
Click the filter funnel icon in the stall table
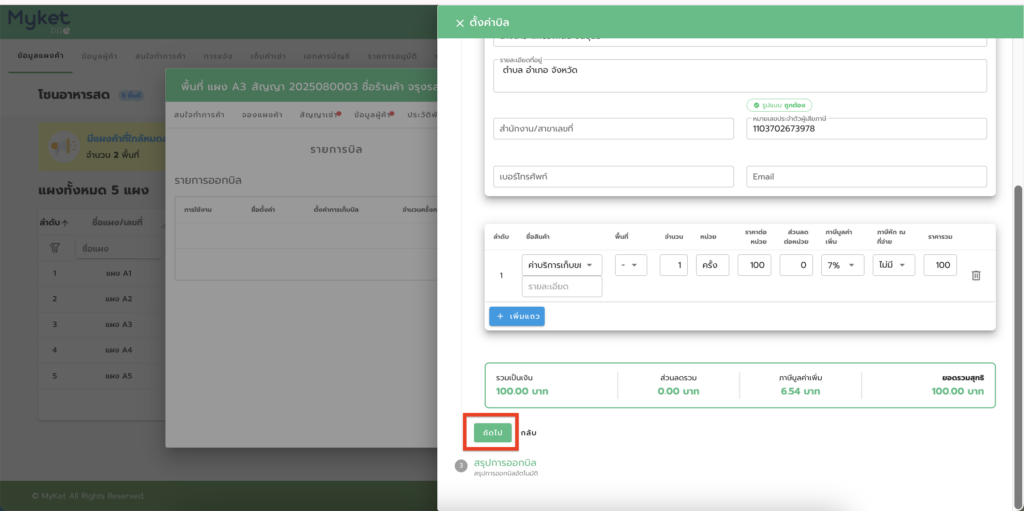click(x=55, y=248)
